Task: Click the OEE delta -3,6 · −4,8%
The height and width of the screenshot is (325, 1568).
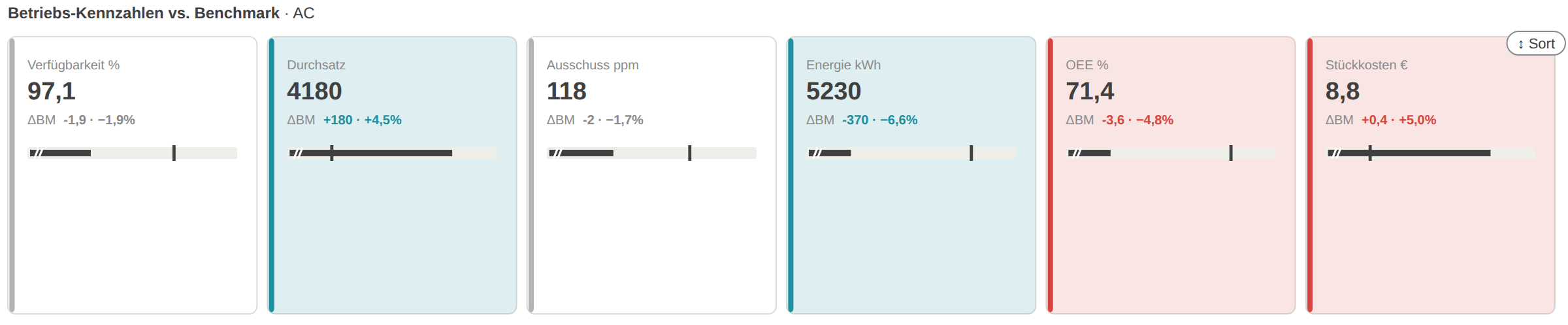Action: pos(1137,120)
